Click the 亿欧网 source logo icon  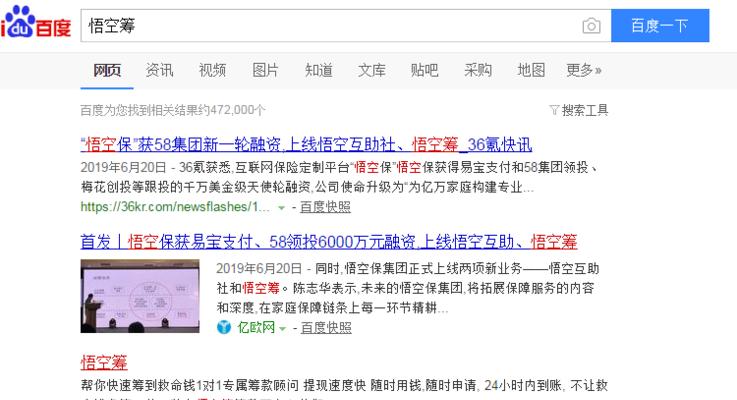[x=224, y=327]
